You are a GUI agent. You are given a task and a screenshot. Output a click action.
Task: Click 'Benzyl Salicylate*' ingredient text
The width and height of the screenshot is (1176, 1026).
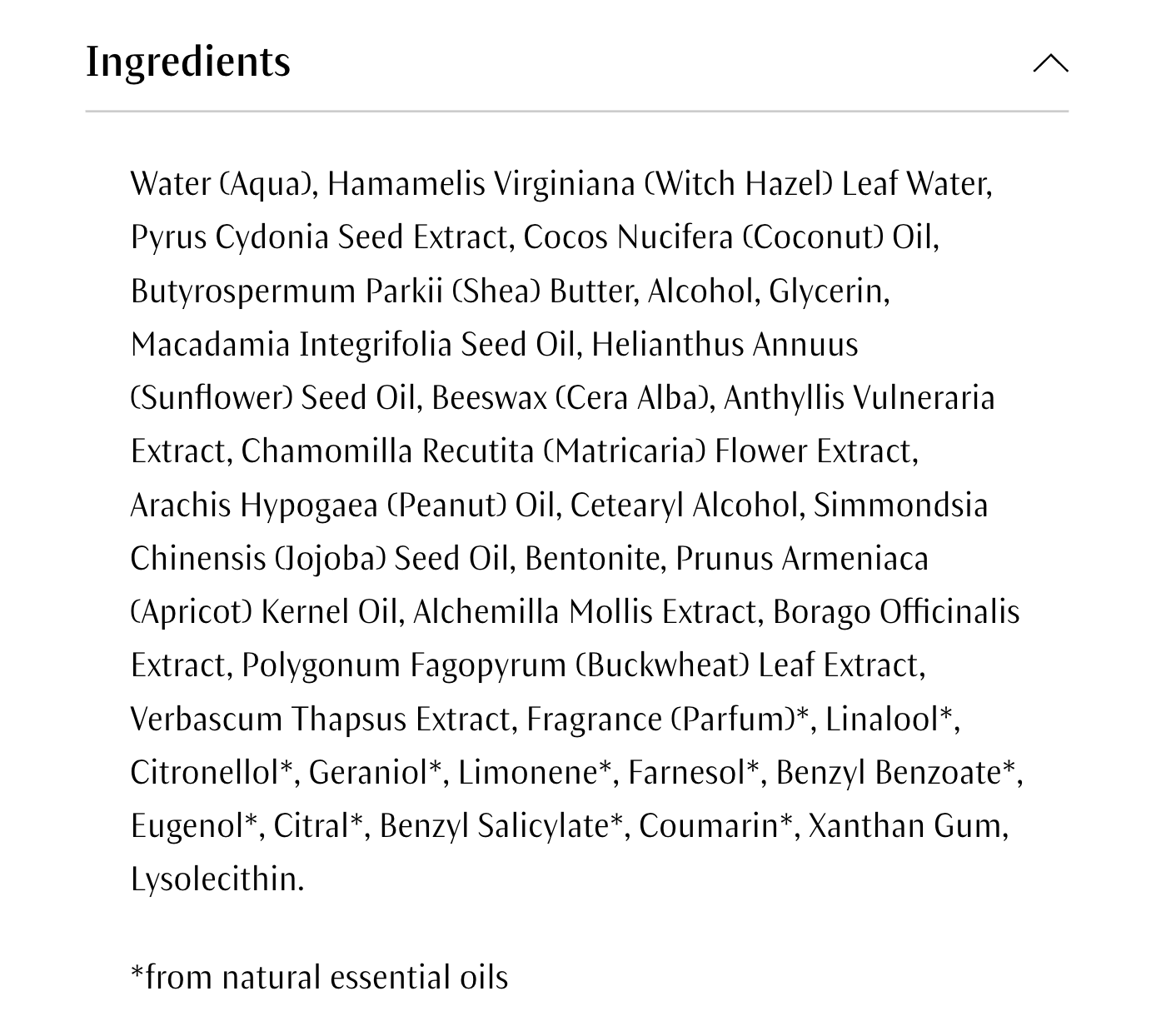pos(501,826)
